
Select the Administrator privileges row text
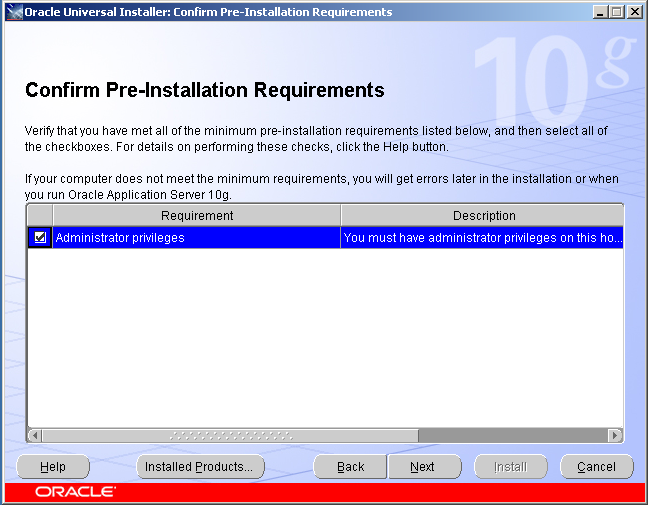[x=120, y=238]
